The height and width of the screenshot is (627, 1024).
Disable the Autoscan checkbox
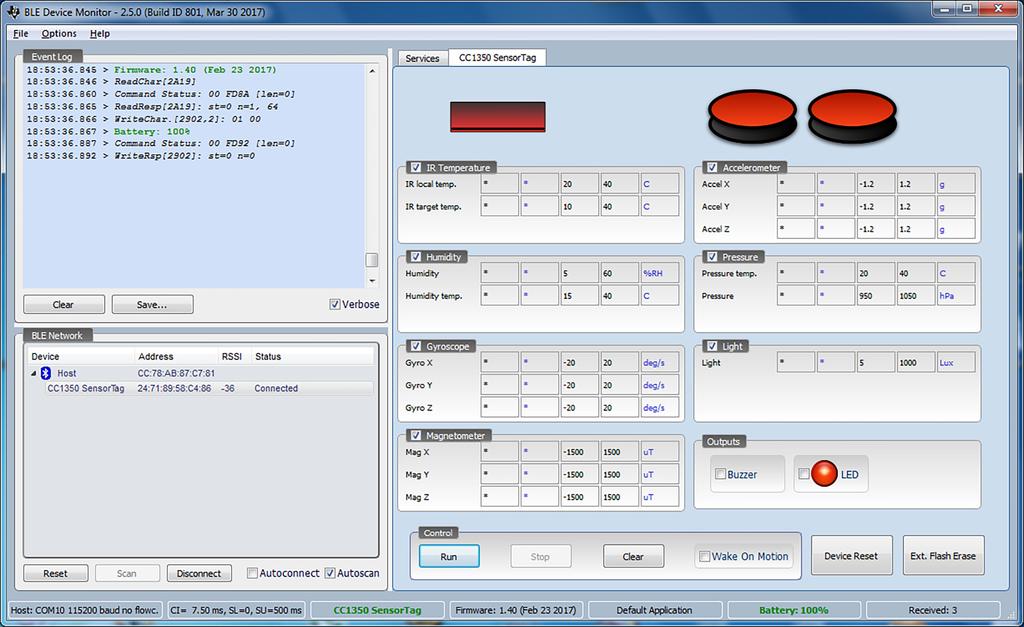tap(330, 573)
